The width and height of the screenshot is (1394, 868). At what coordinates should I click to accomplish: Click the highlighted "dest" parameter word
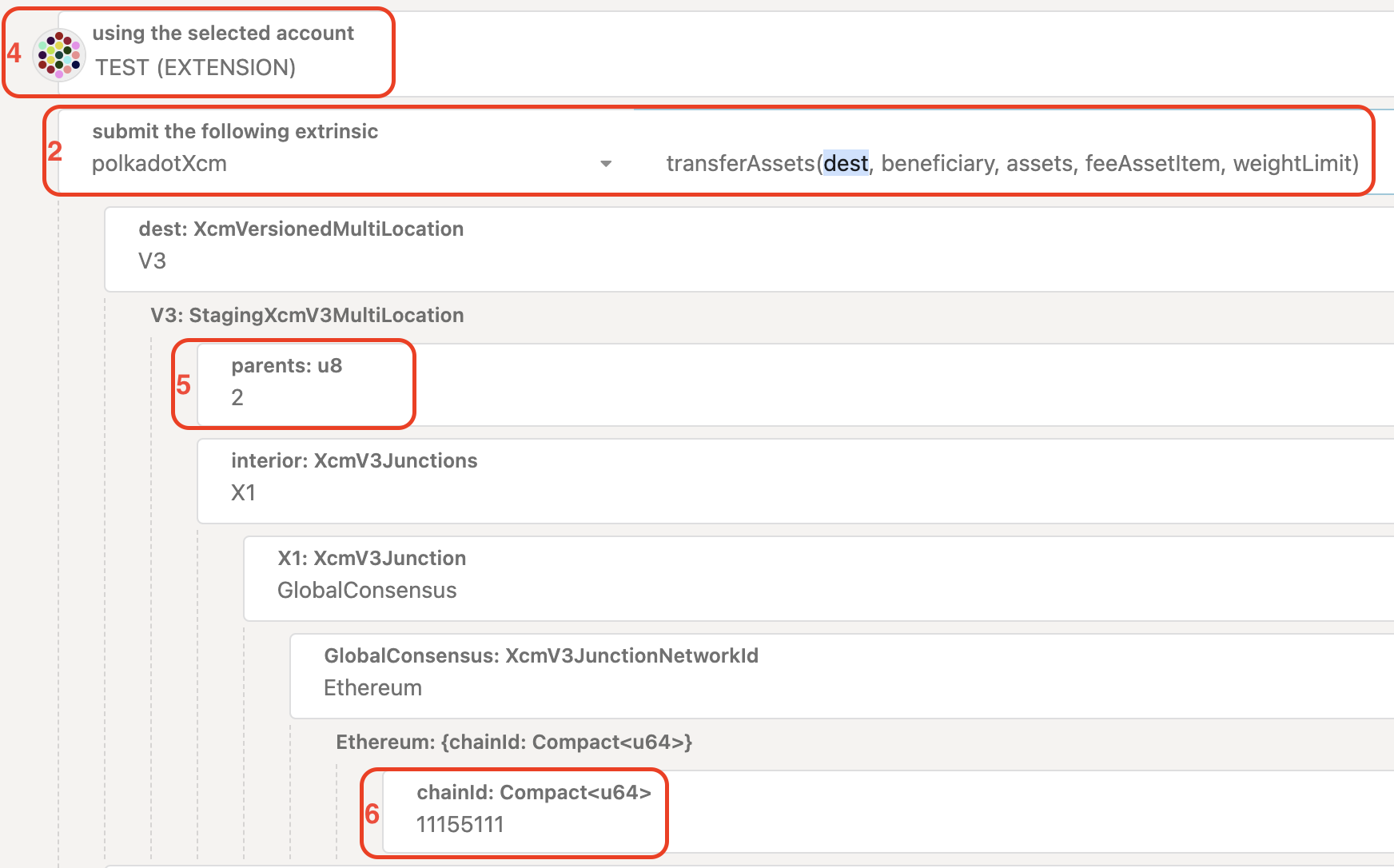pyautogui.click(x=846, y=164)
